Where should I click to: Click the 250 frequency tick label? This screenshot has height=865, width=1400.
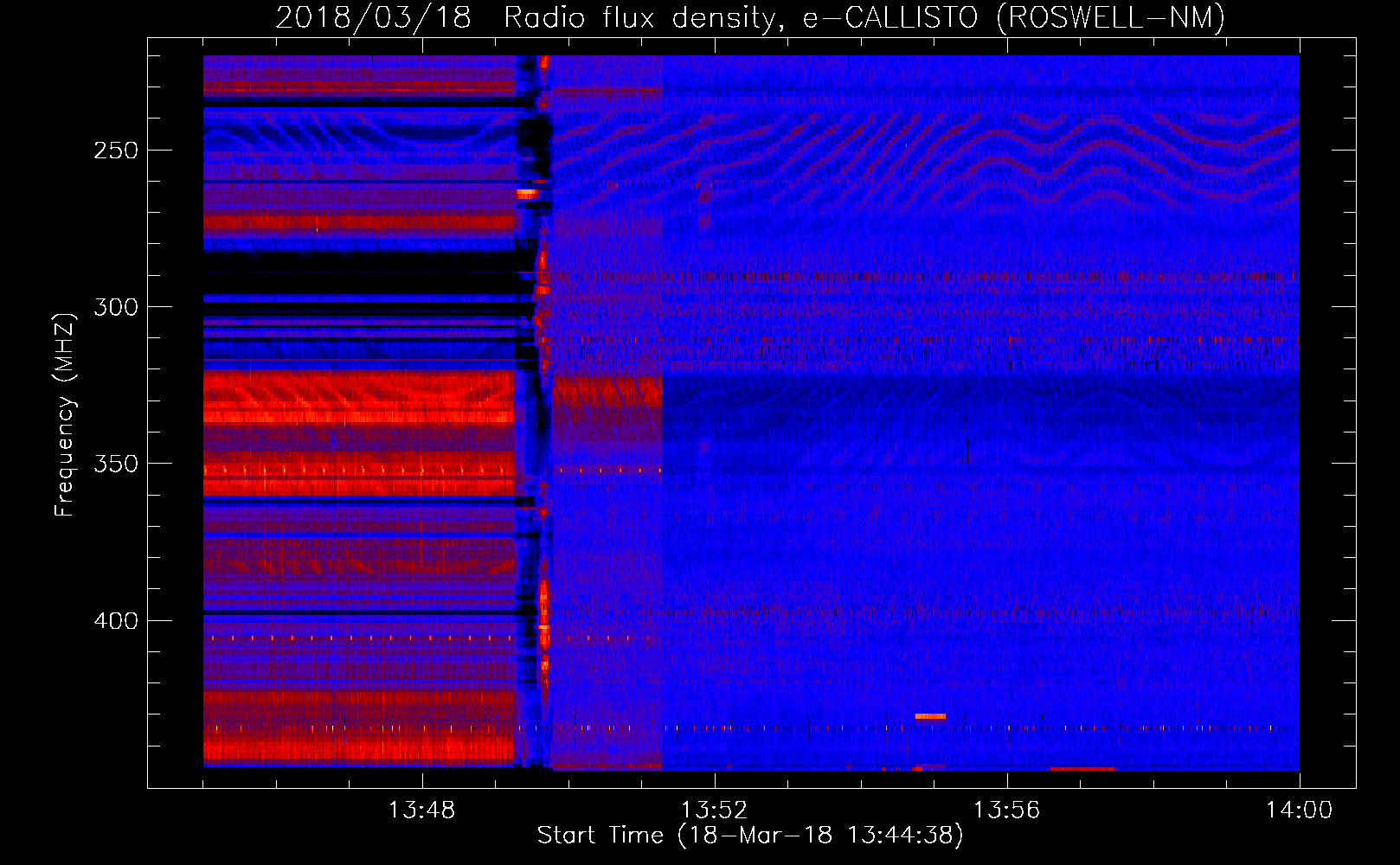pyautogui.click(x=116, y=151)
